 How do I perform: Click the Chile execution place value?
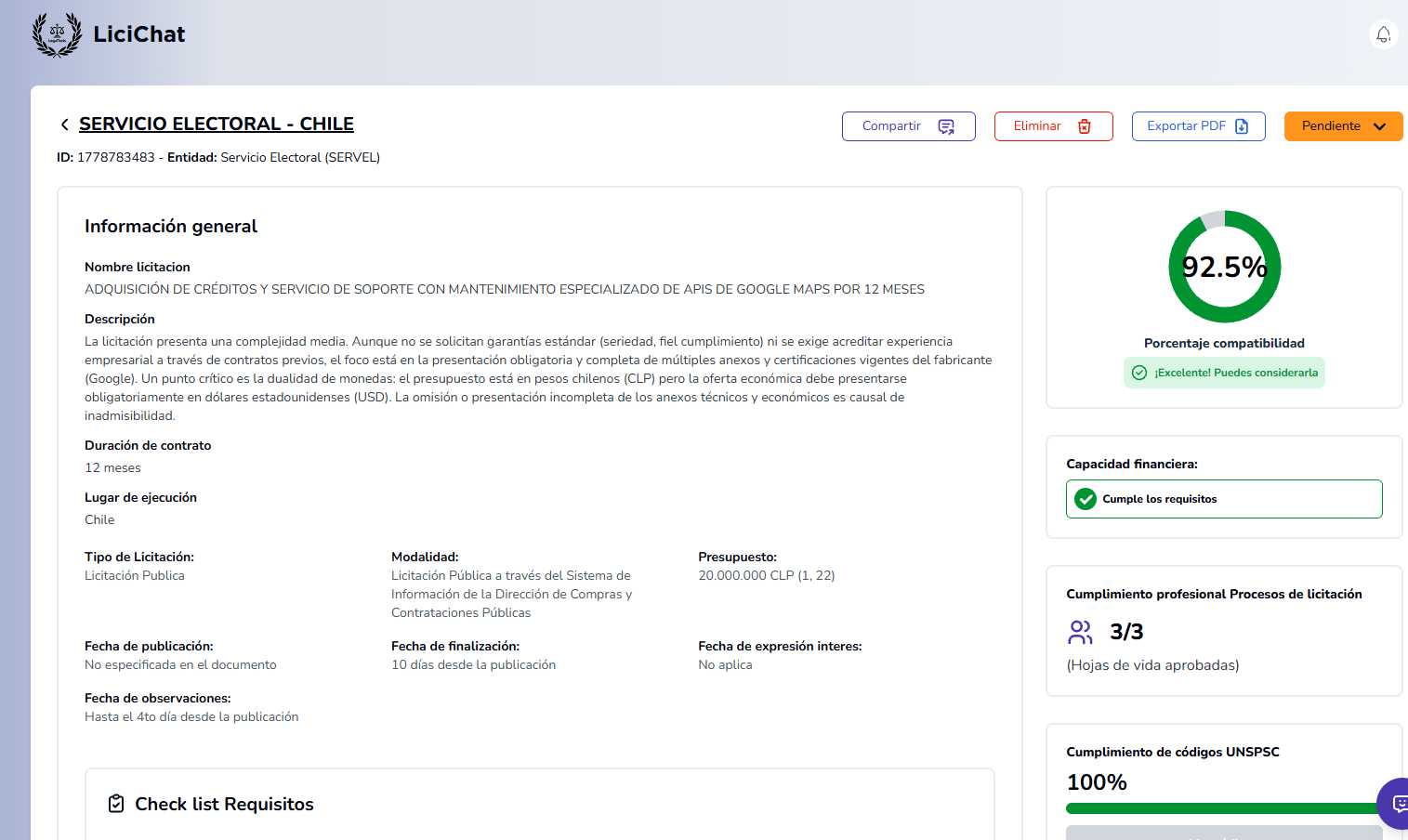tap(99, 519)
